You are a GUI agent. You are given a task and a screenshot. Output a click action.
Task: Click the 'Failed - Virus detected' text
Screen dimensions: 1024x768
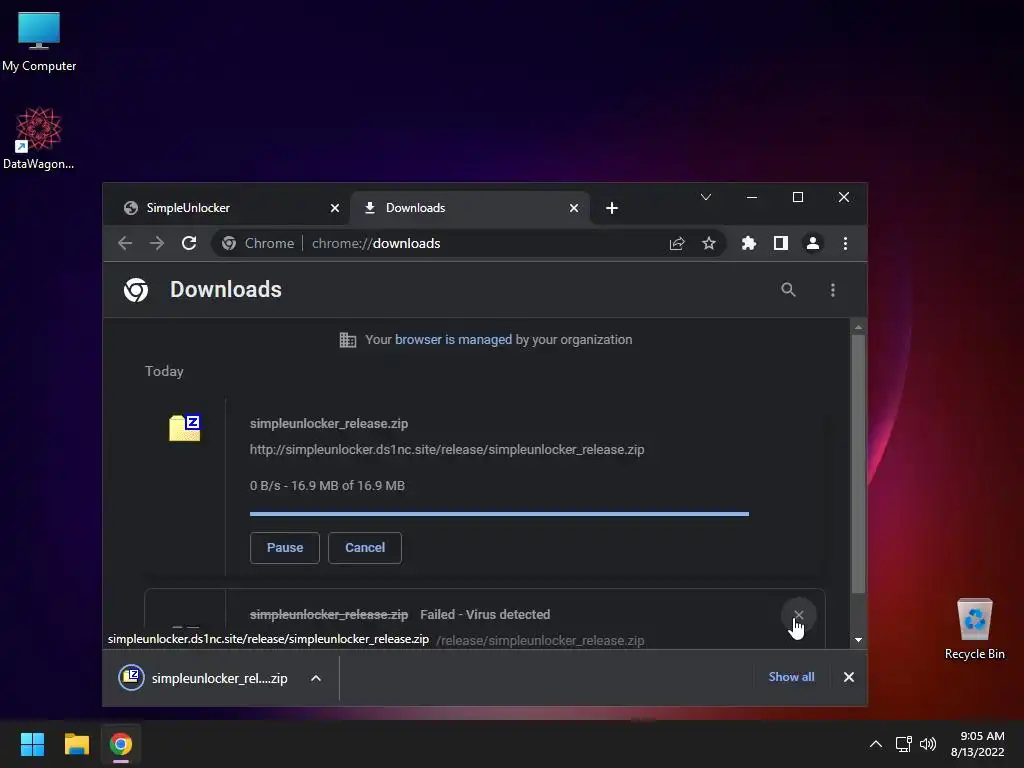coord(485,615)
